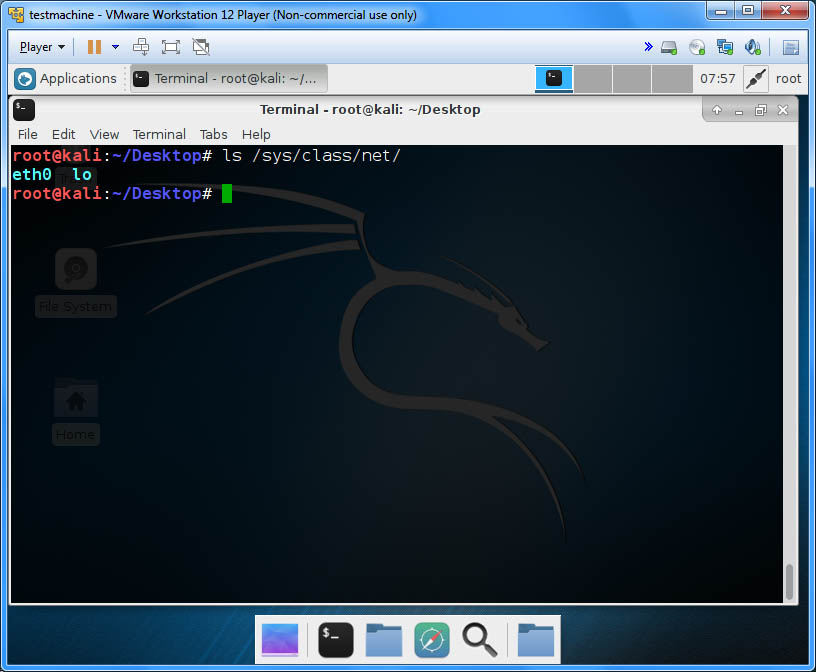Switch to the second workspace

593,79
